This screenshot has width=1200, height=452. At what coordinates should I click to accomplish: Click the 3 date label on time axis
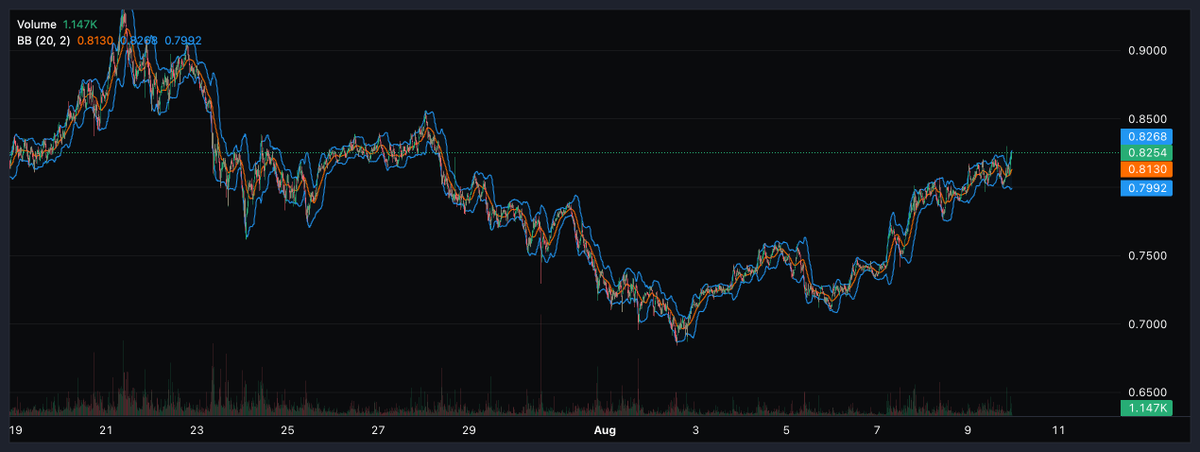click(695, 430)
